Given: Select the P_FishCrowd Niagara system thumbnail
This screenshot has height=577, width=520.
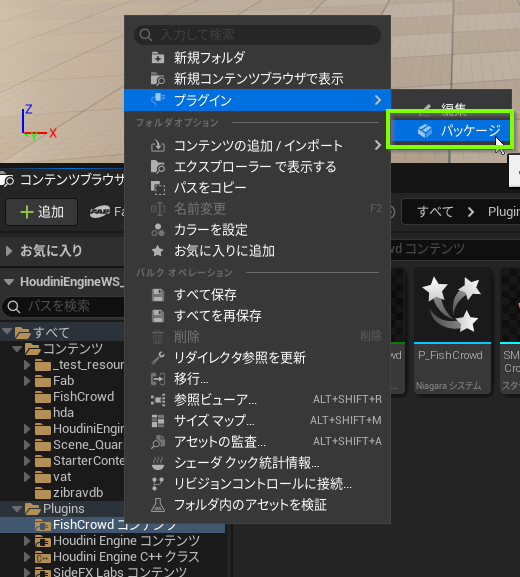Looking at the screenshot, I should [452, 330].
